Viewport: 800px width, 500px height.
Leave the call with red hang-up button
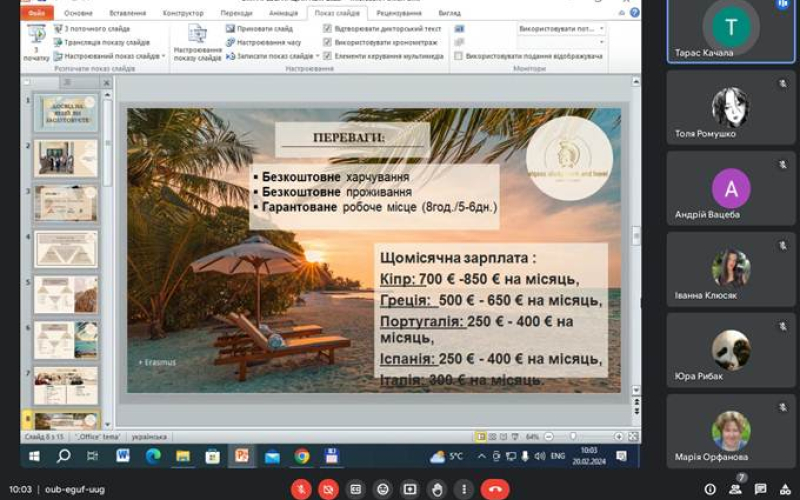pos(494,489)
